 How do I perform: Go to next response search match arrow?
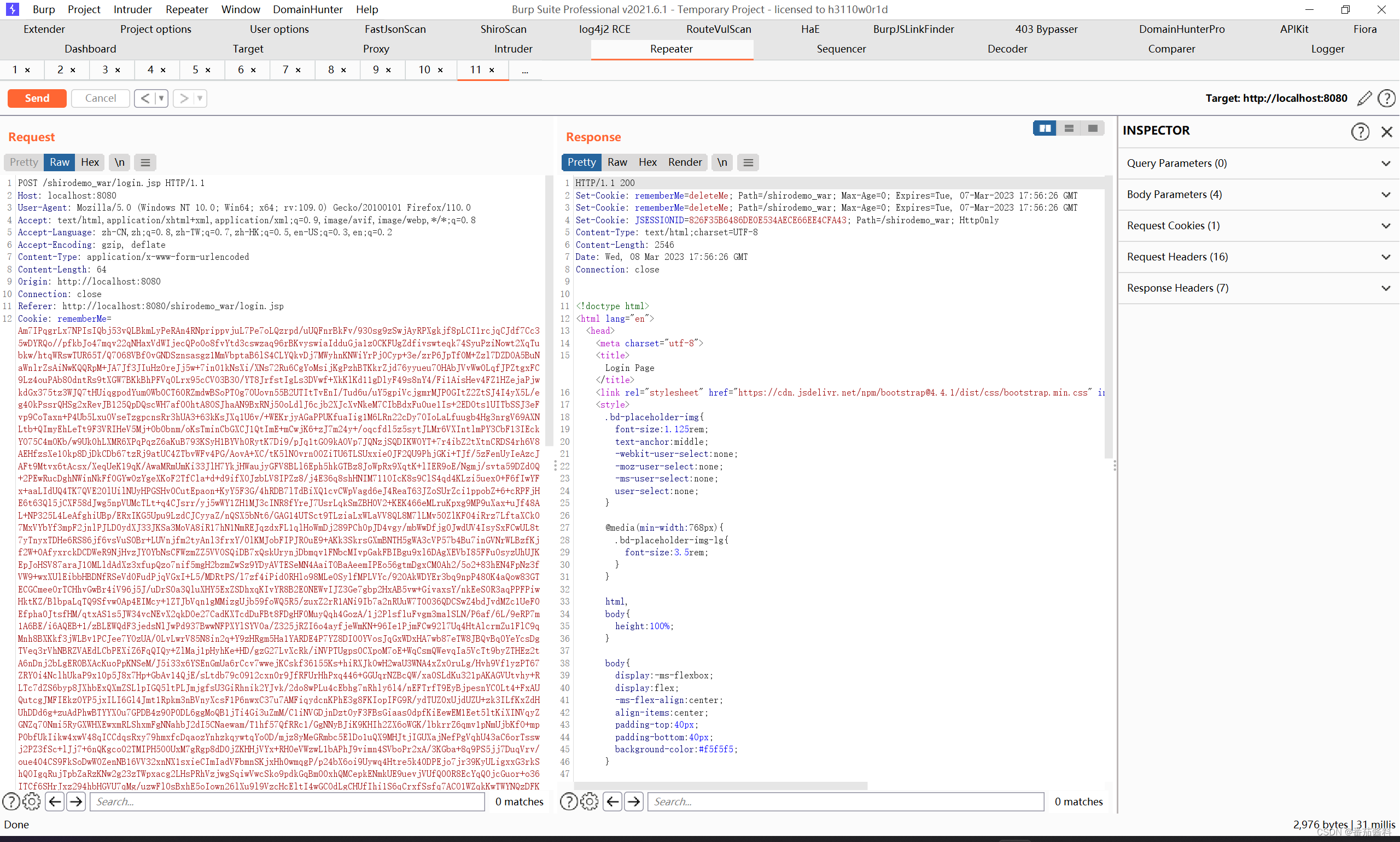tap(634, 801)
